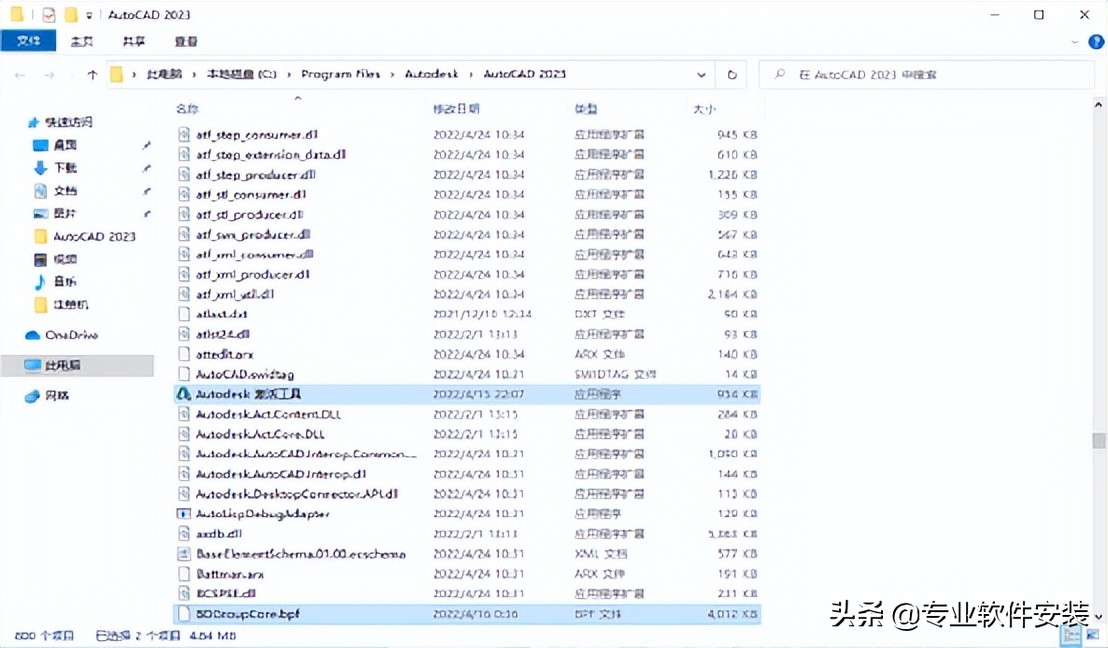
Task: Select 本地磁盘 (C:) in the address path
Action: tap(241, 73)
